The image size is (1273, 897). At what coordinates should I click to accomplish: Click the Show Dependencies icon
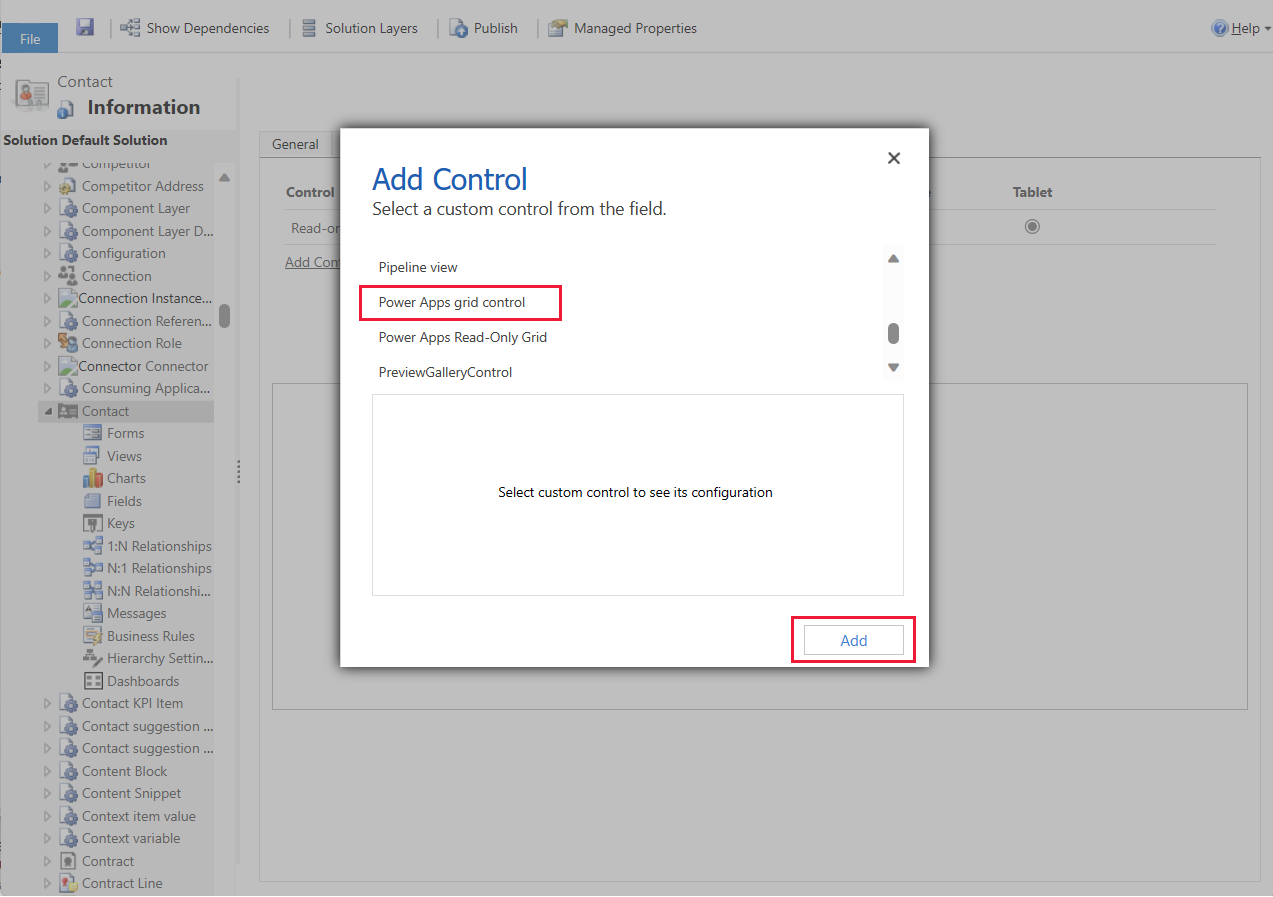coord(130,28)
